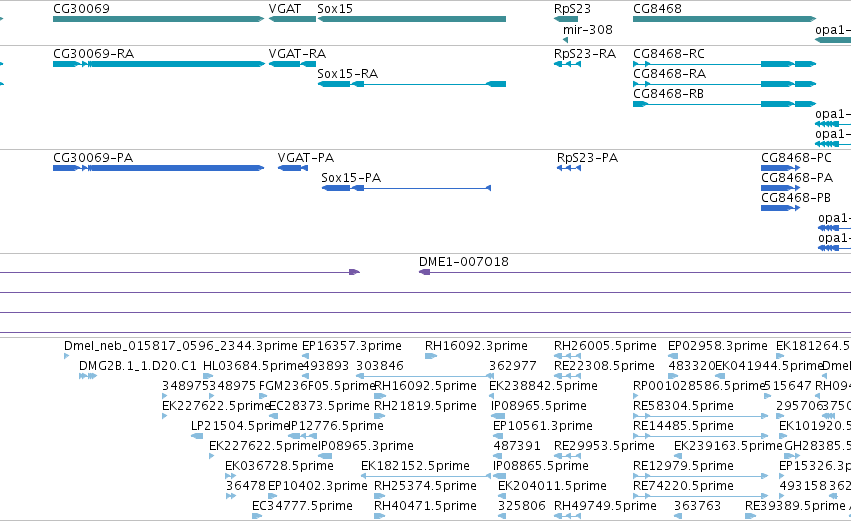Select transcript RpS23-RA
The image size is (851, 521).
[x=568, y=64]
